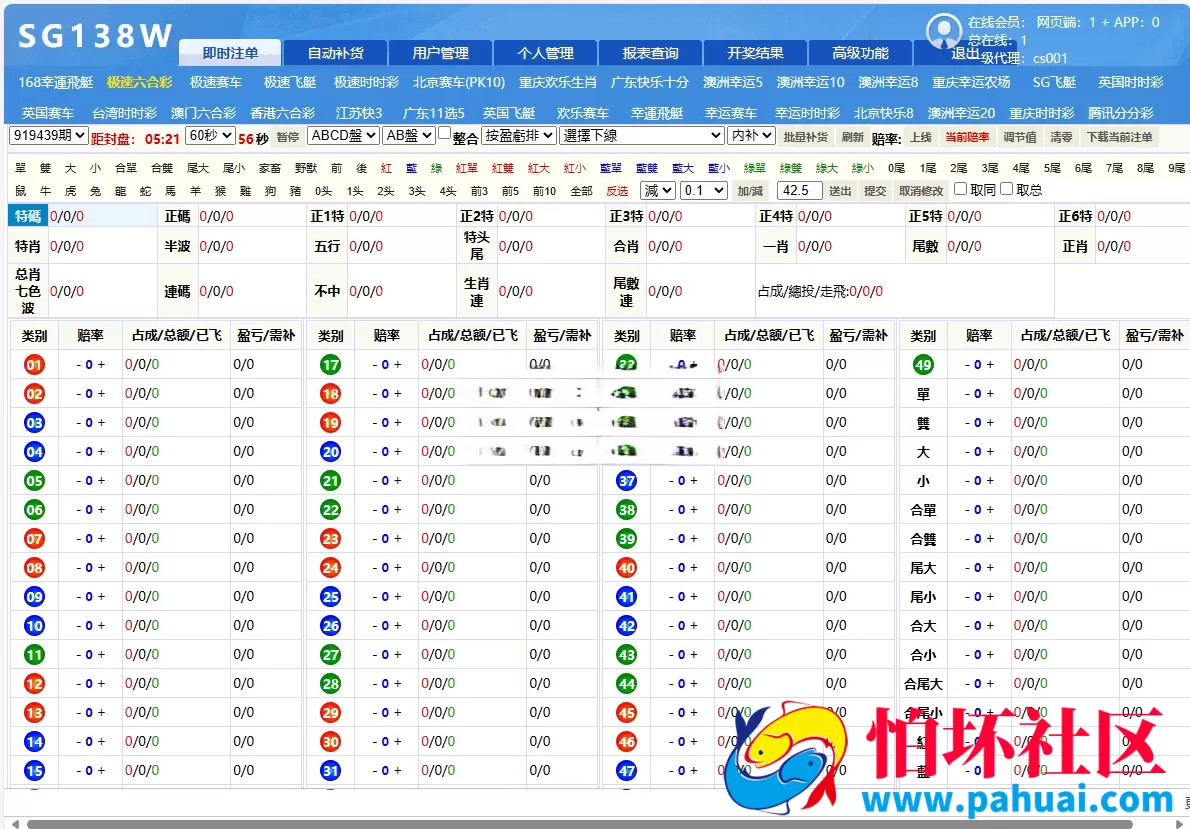Open the 按盈虧排 sort dropdown
Image resolution: width=1190 pixels, height=829 pixels.
[518, 136]
